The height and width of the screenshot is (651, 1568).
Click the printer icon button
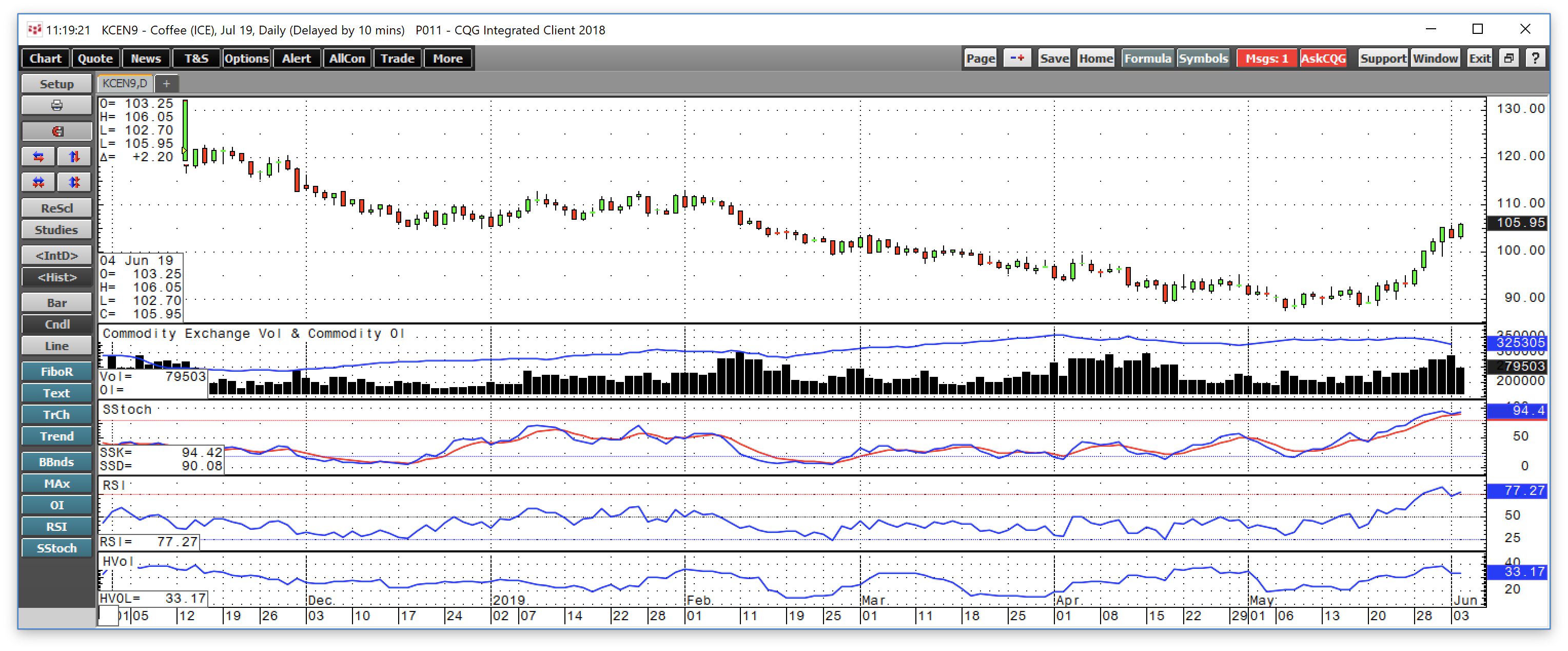(x=56, y=105)
